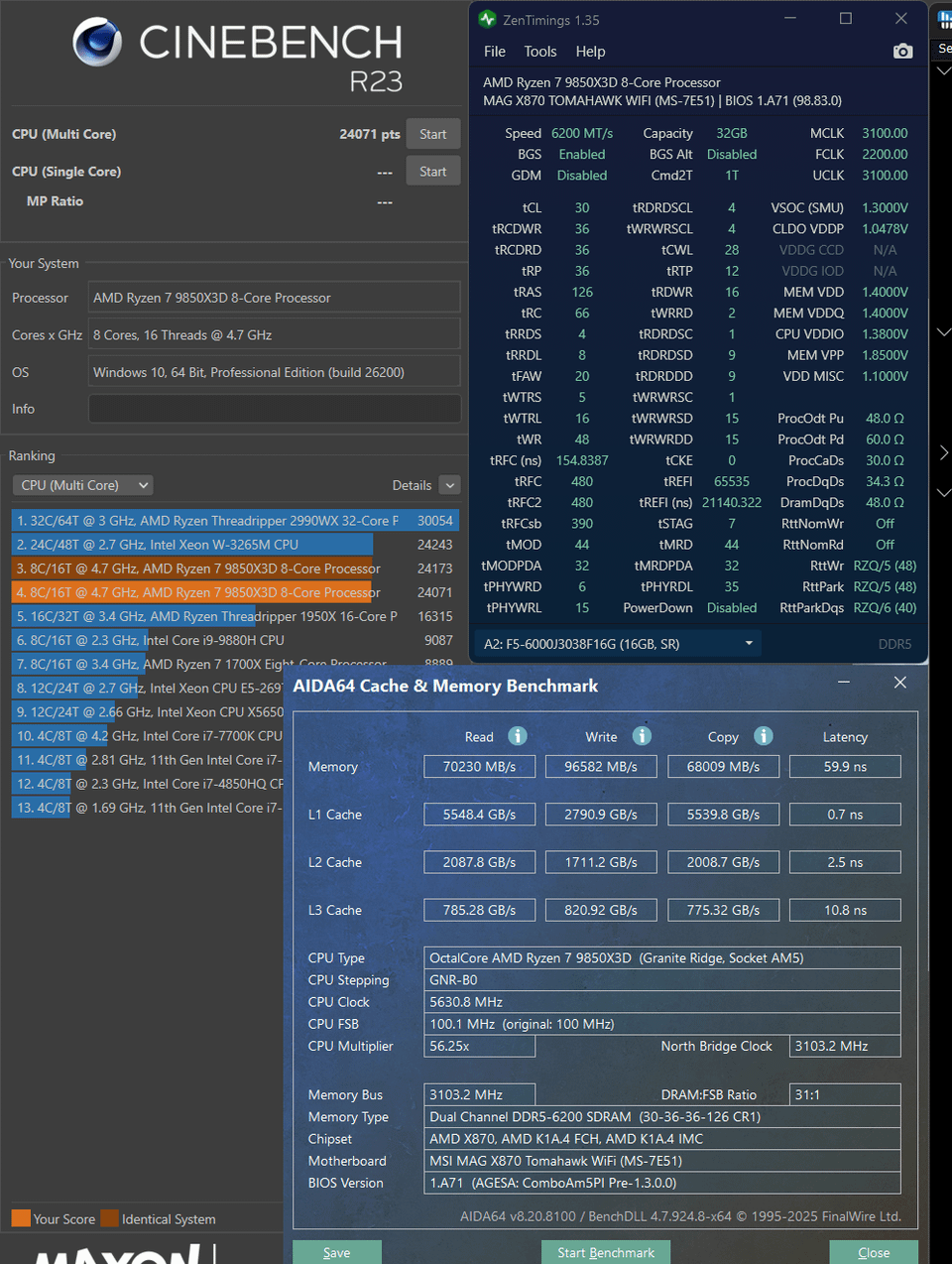Image resolution: width=952 pixels, height=1264 pixels.
Task: Open the info icon beside Write column
Action: (642, 736)
